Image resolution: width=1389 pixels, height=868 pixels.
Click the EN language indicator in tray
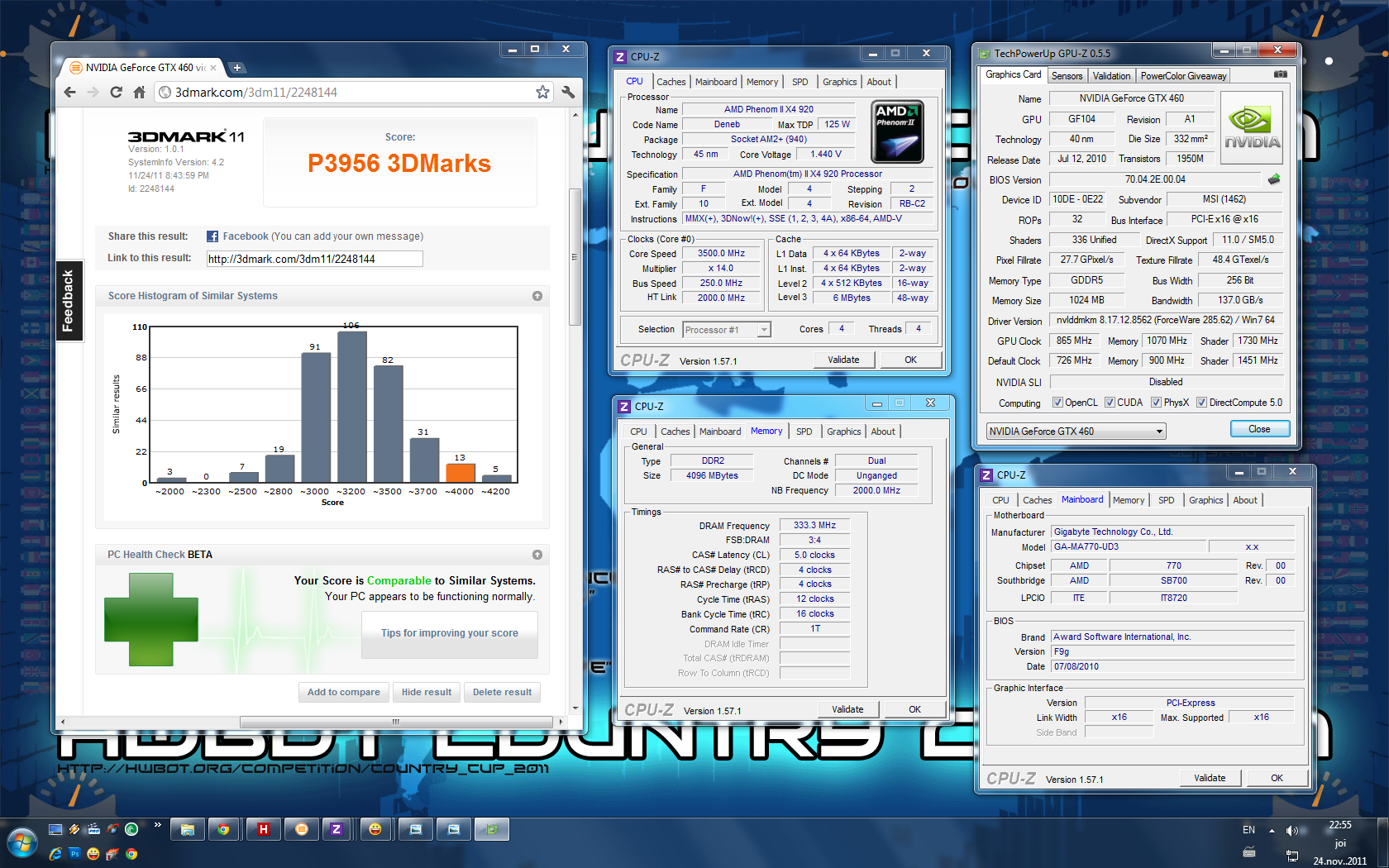coord(1248,830)
